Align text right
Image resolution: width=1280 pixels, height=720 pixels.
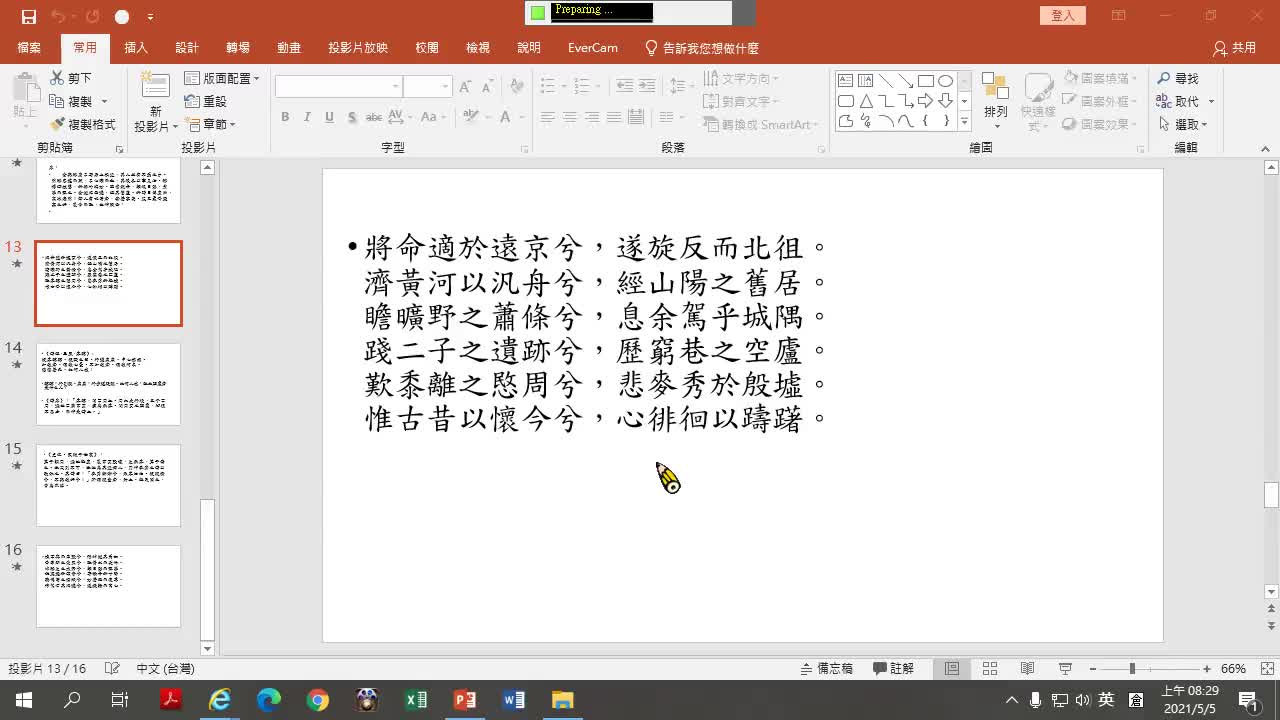pyautogui.click(x=592, y=117)
